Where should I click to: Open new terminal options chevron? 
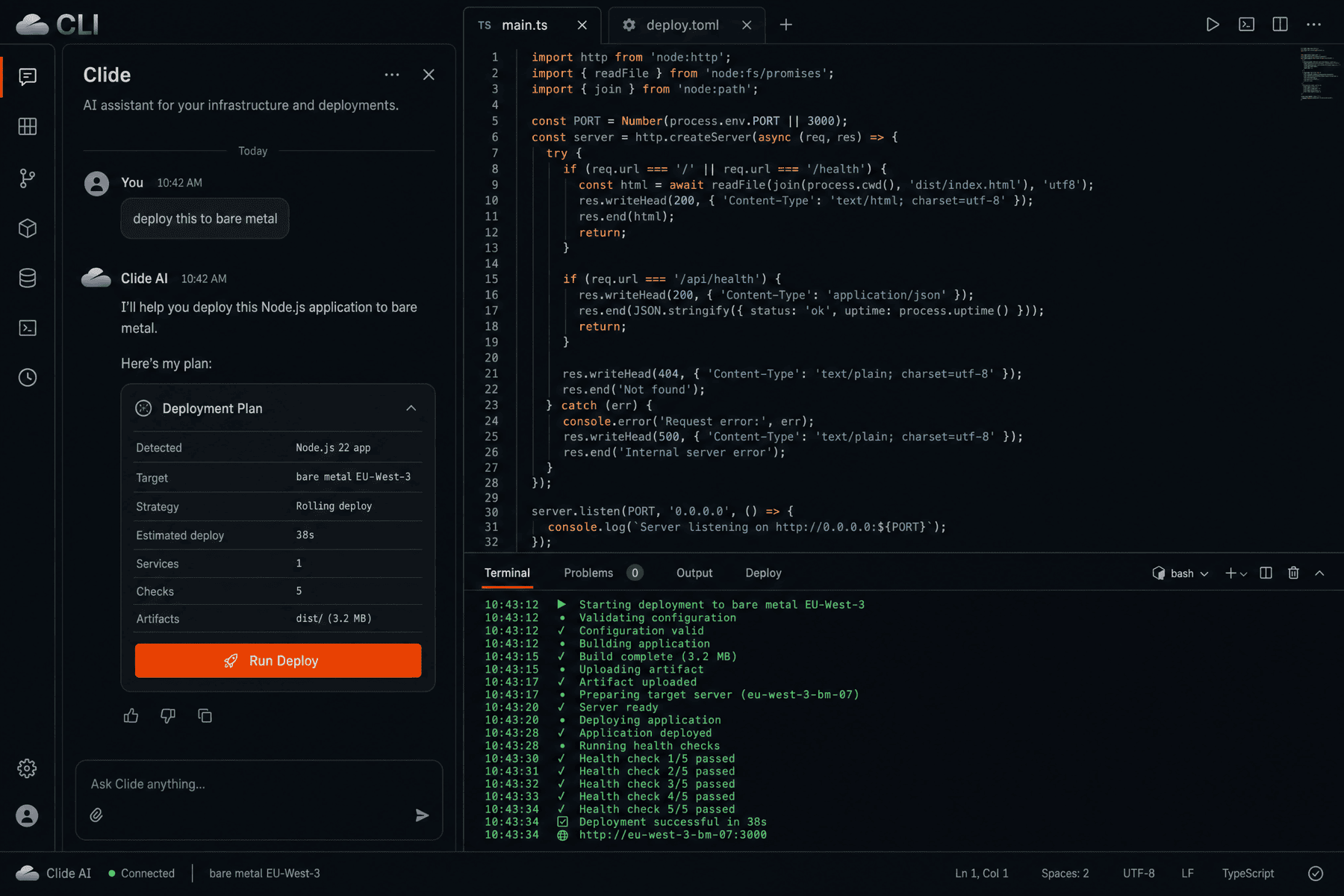[x=1243, y=573]
